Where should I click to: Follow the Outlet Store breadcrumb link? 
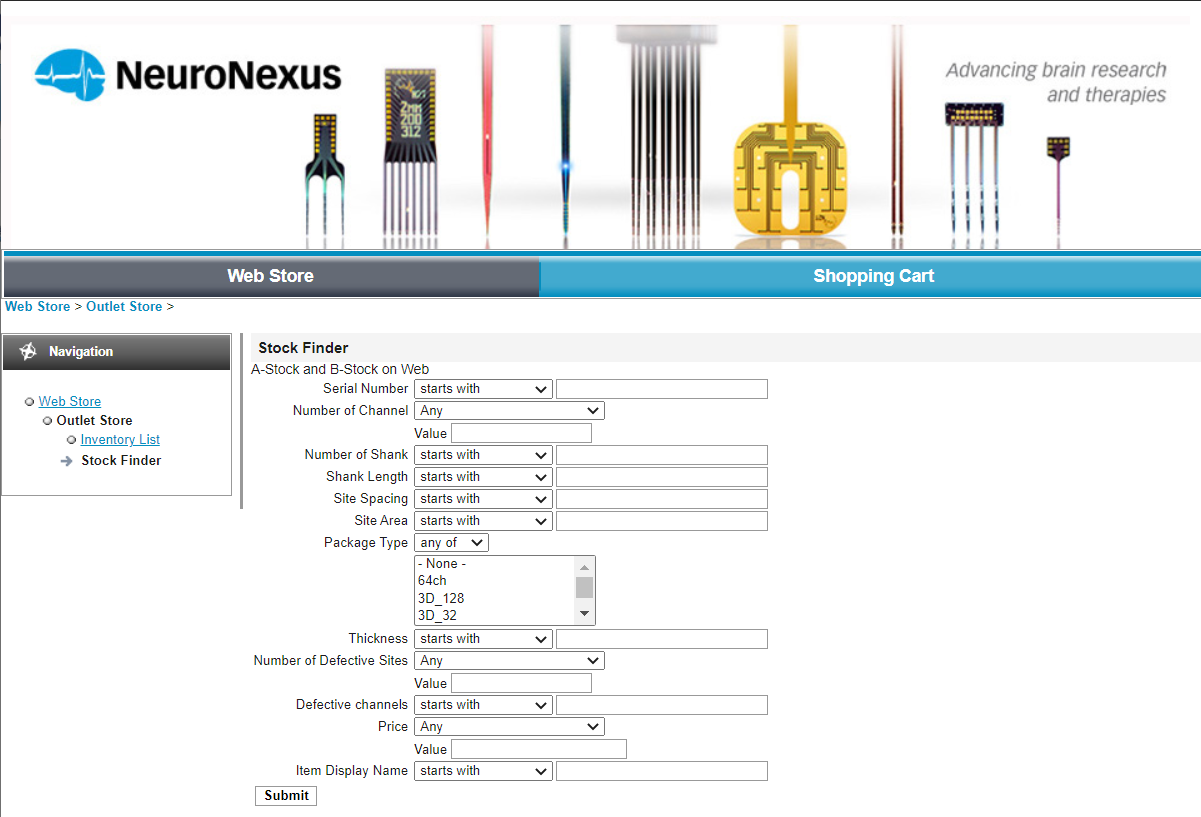pyautogui.click(x=124, y=306)
